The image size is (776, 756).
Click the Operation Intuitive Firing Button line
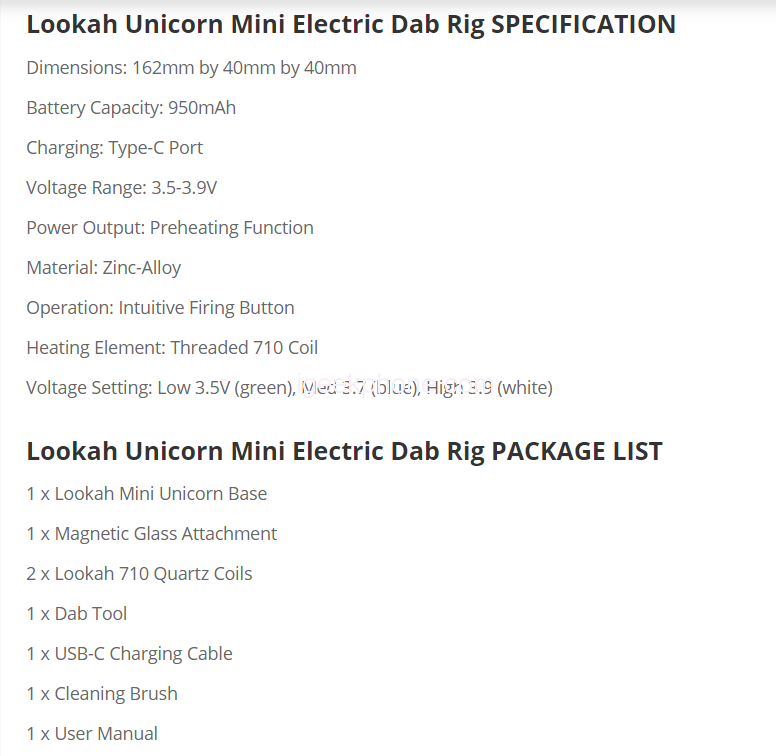[x=160, y=308]
